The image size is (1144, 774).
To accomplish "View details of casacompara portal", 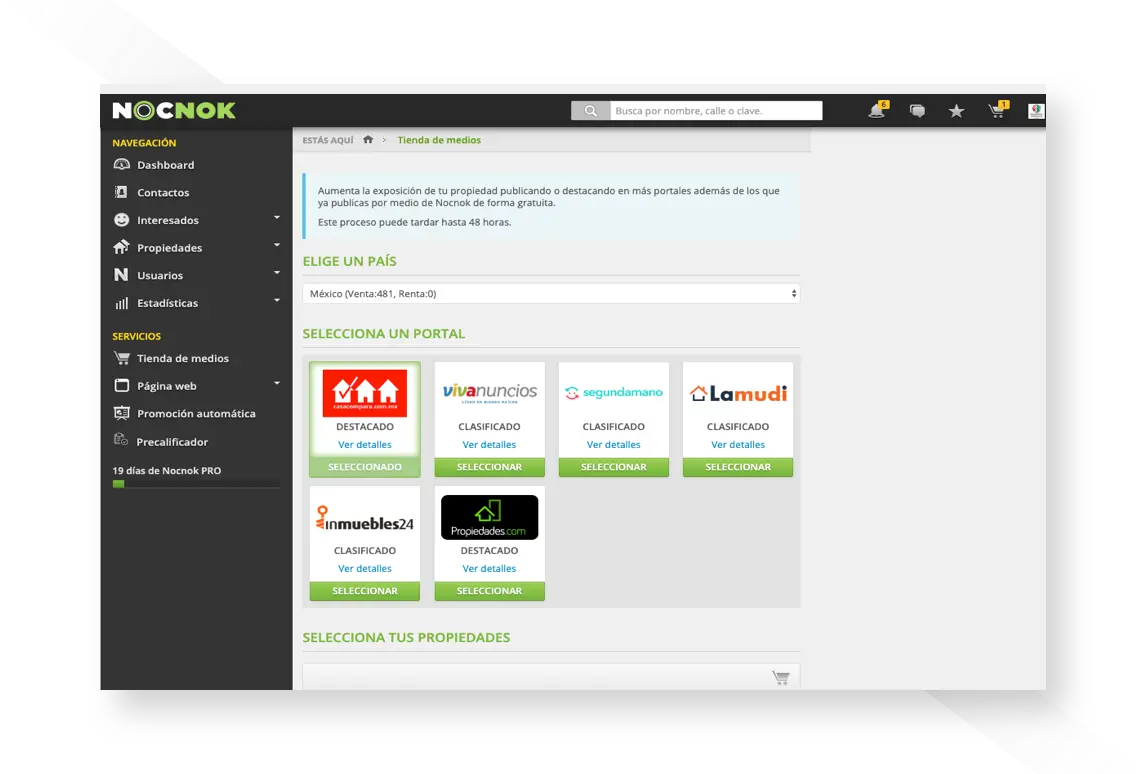I will click(365, 444).
